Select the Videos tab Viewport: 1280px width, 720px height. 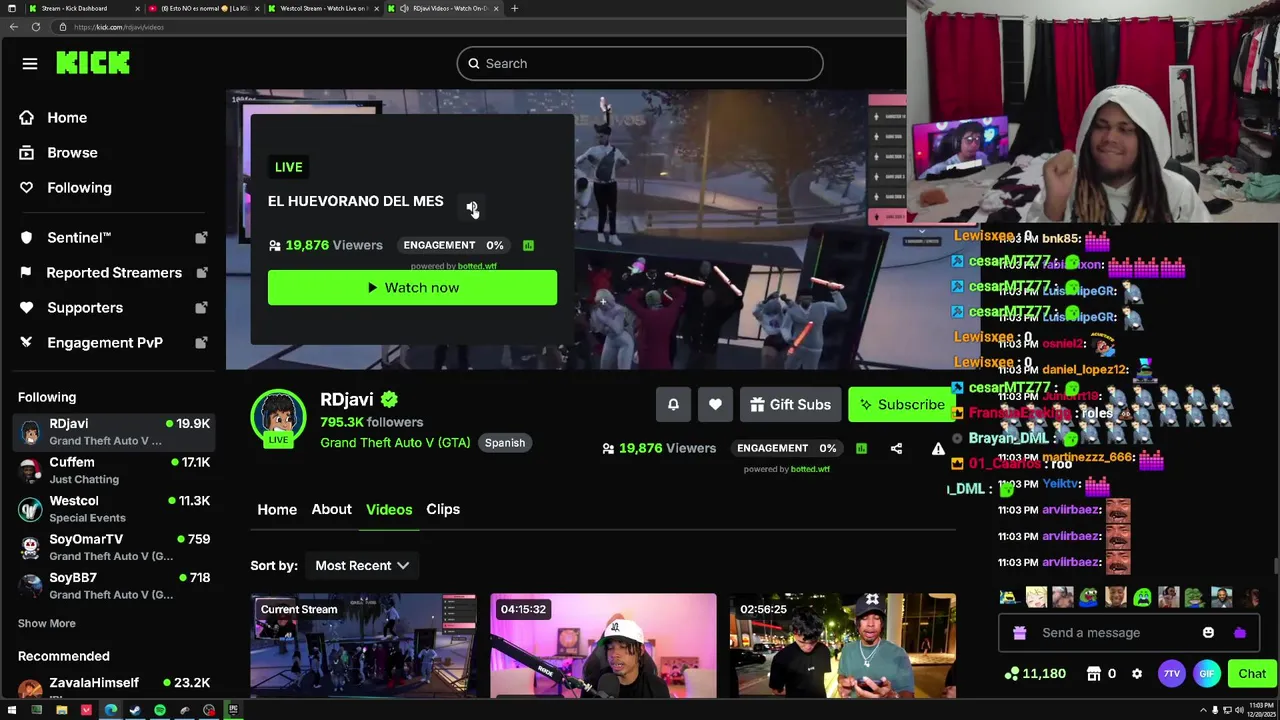(389, 510)
